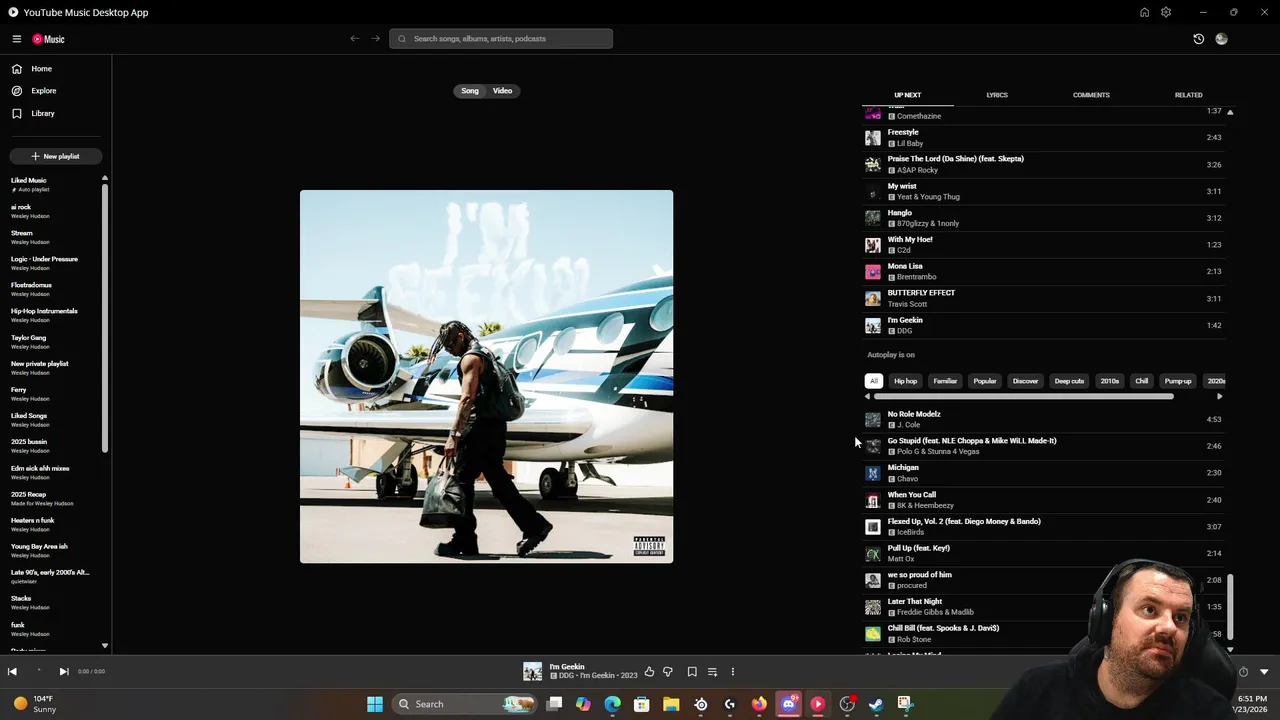The height and width of the screenshot is (720, 1280).
Task: Go back with the left arrow
Action: (x=354, y=39)
